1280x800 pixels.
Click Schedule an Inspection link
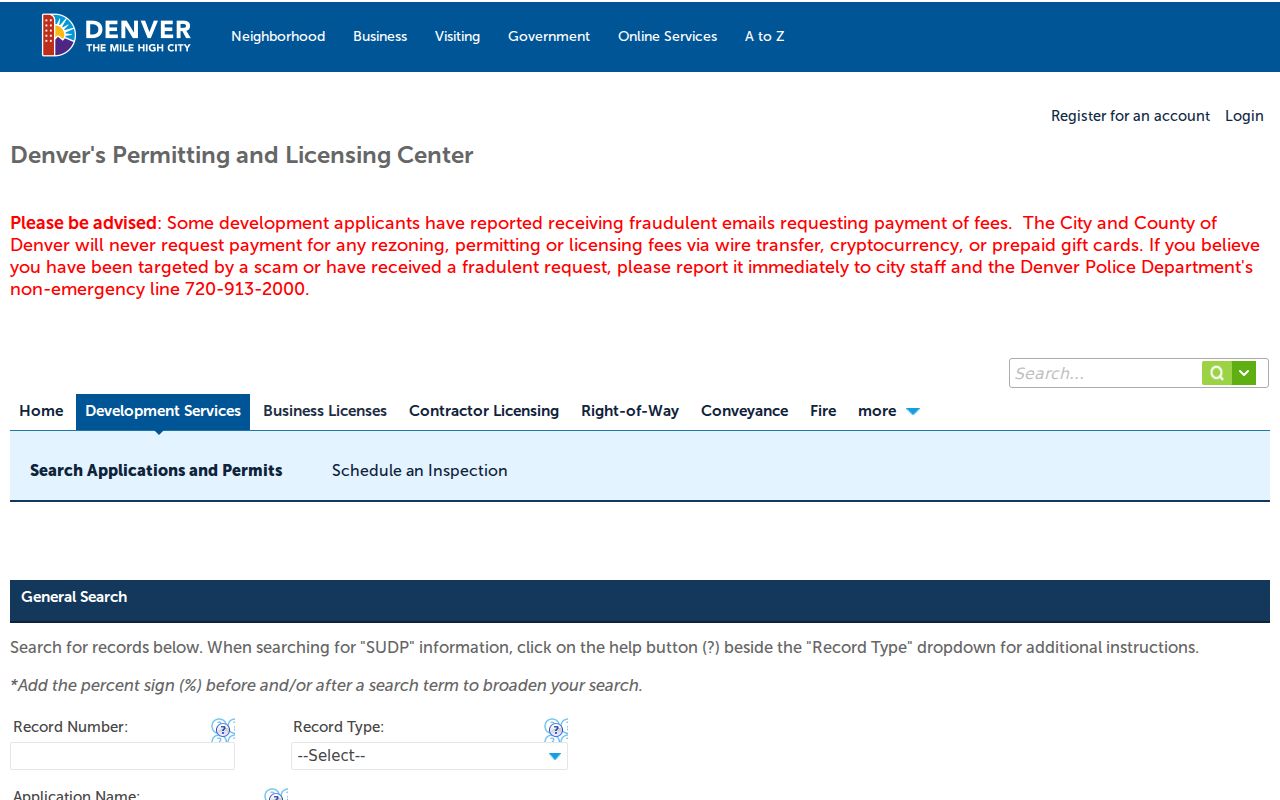pyautogui.click(x=419, y=470)
